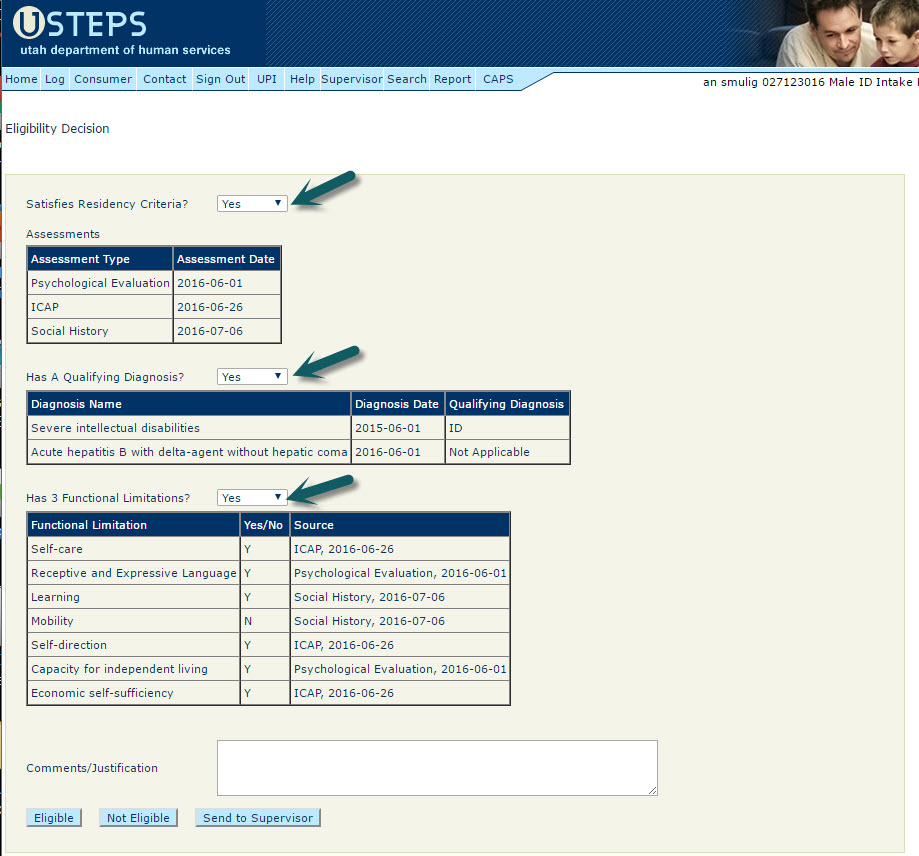The width and height of the screenshot is (919, 856).
Task: Click the Send to Supervisor button
Action: 257,818
